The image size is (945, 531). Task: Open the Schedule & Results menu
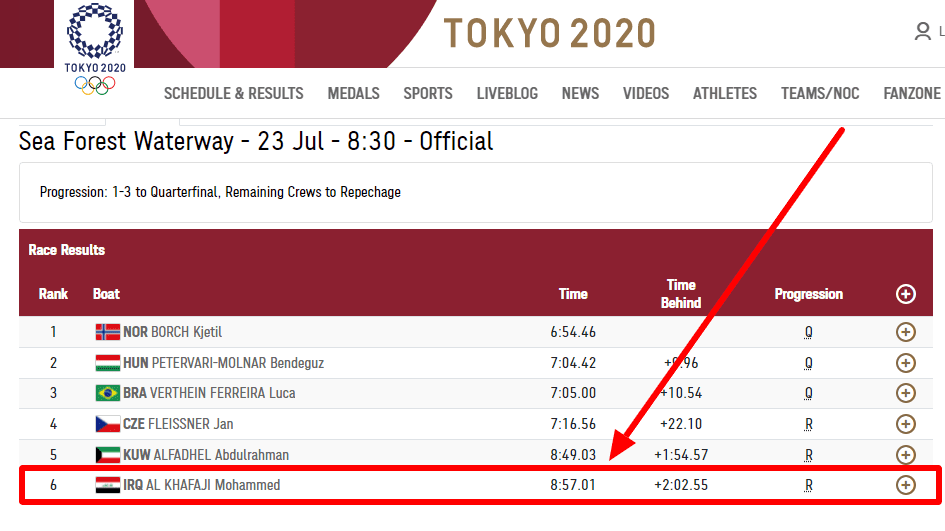233,93
